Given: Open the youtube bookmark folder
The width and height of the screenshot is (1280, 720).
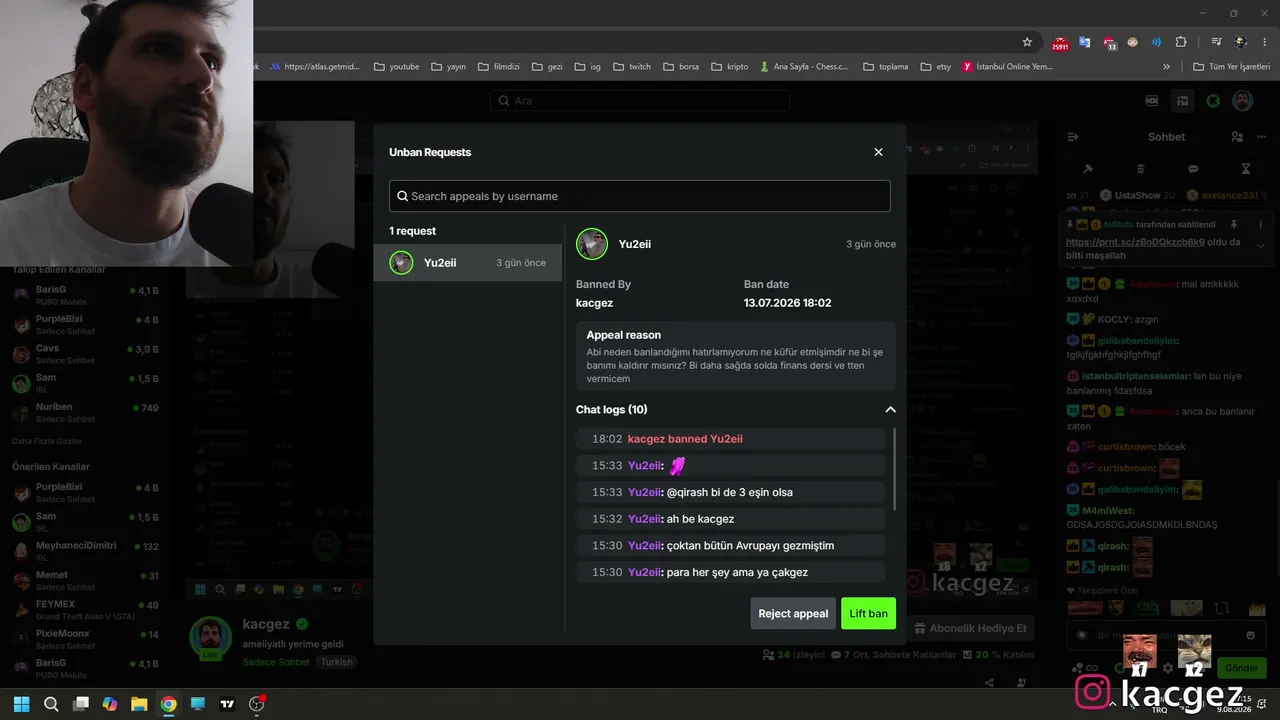Looking at the screenshot, I should click(x=396, y=67).
